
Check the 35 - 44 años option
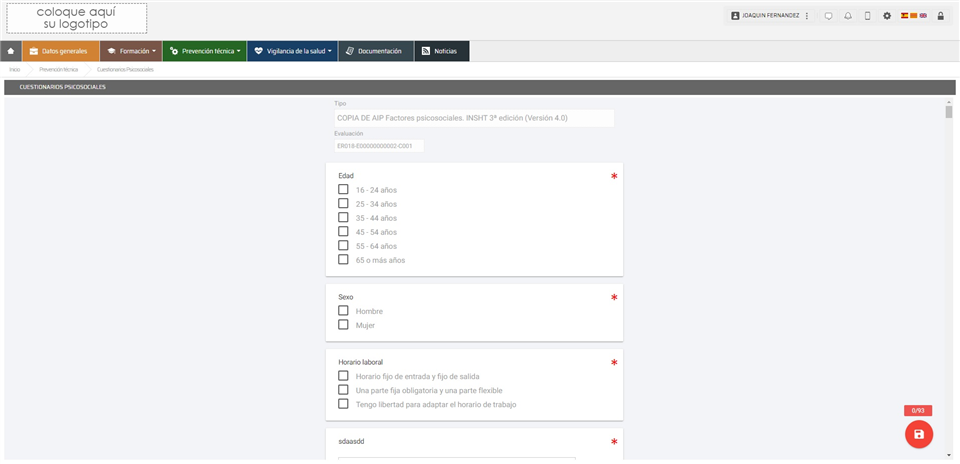coord(343,217)
